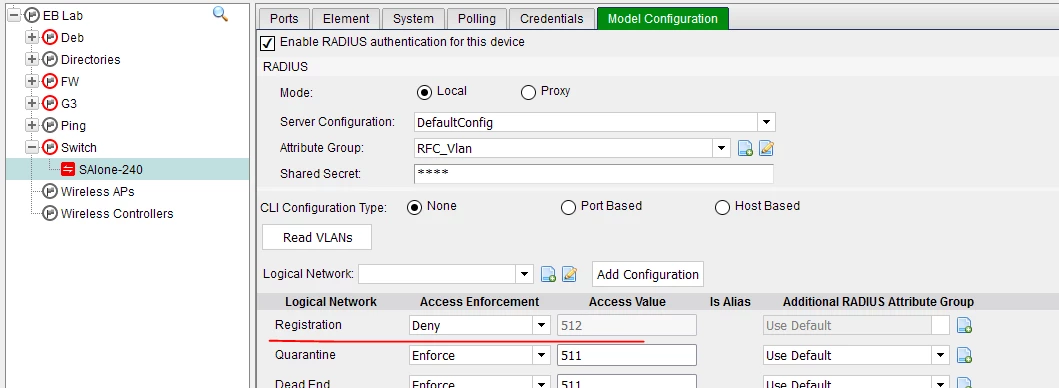Click the add icon beside Logical Network dropdown
This screenshot has width=1059, height=388.
click(548, 274)
